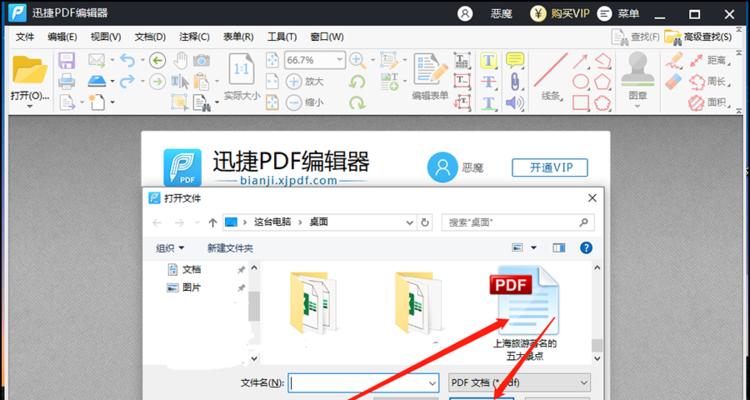Zoom in with the 放大 plus button
750x400 pixels.
[305, 81]
